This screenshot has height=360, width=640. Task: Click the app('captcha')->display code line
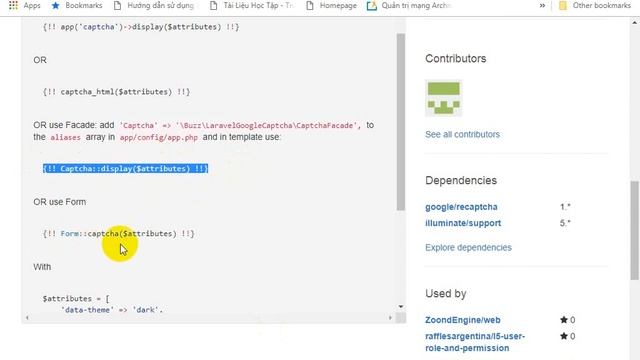click(x=141, y=27)
